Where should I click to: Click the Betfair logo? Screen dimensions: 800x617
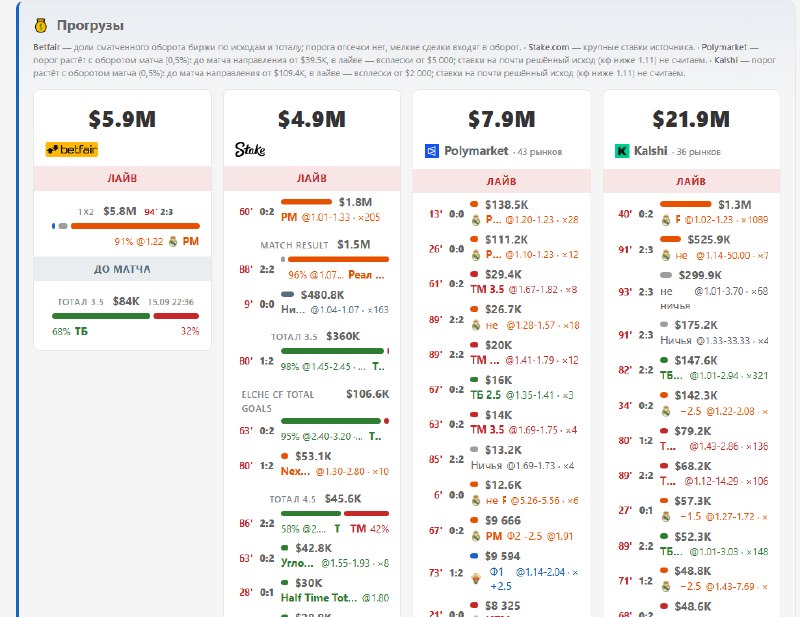click(71, 150)
